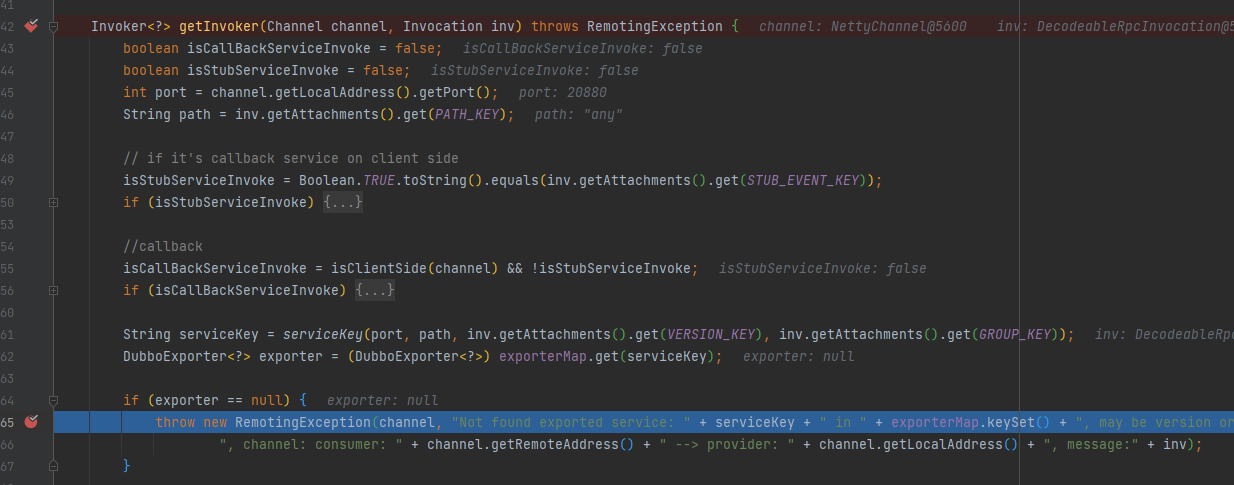Open the {...} placeholder after if (isStubServiceInvoke)
Screen dimensions: 1234x485
point(343,202)
